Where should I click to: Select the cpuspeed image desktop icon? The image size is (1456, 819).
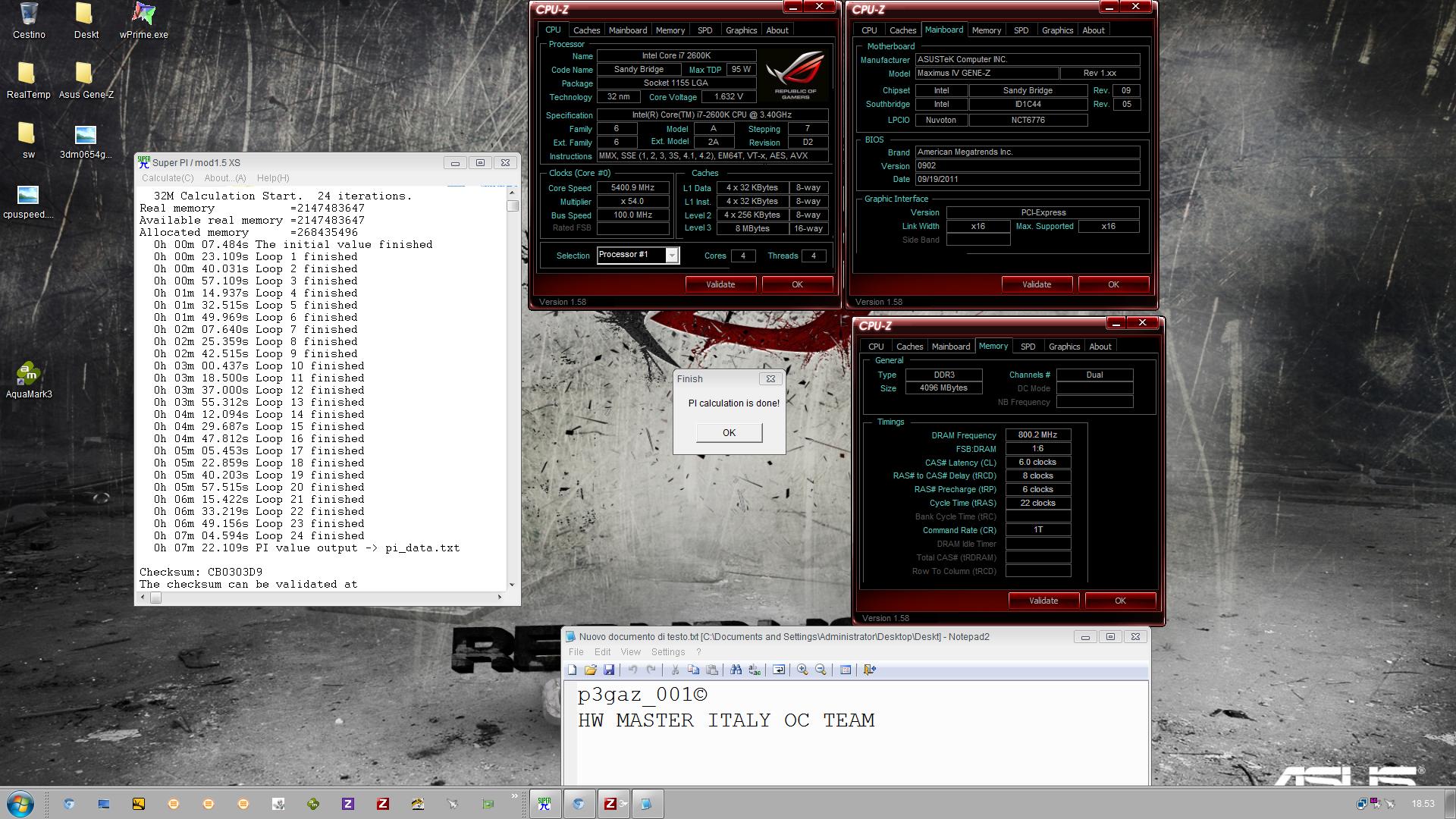point(28,201)
